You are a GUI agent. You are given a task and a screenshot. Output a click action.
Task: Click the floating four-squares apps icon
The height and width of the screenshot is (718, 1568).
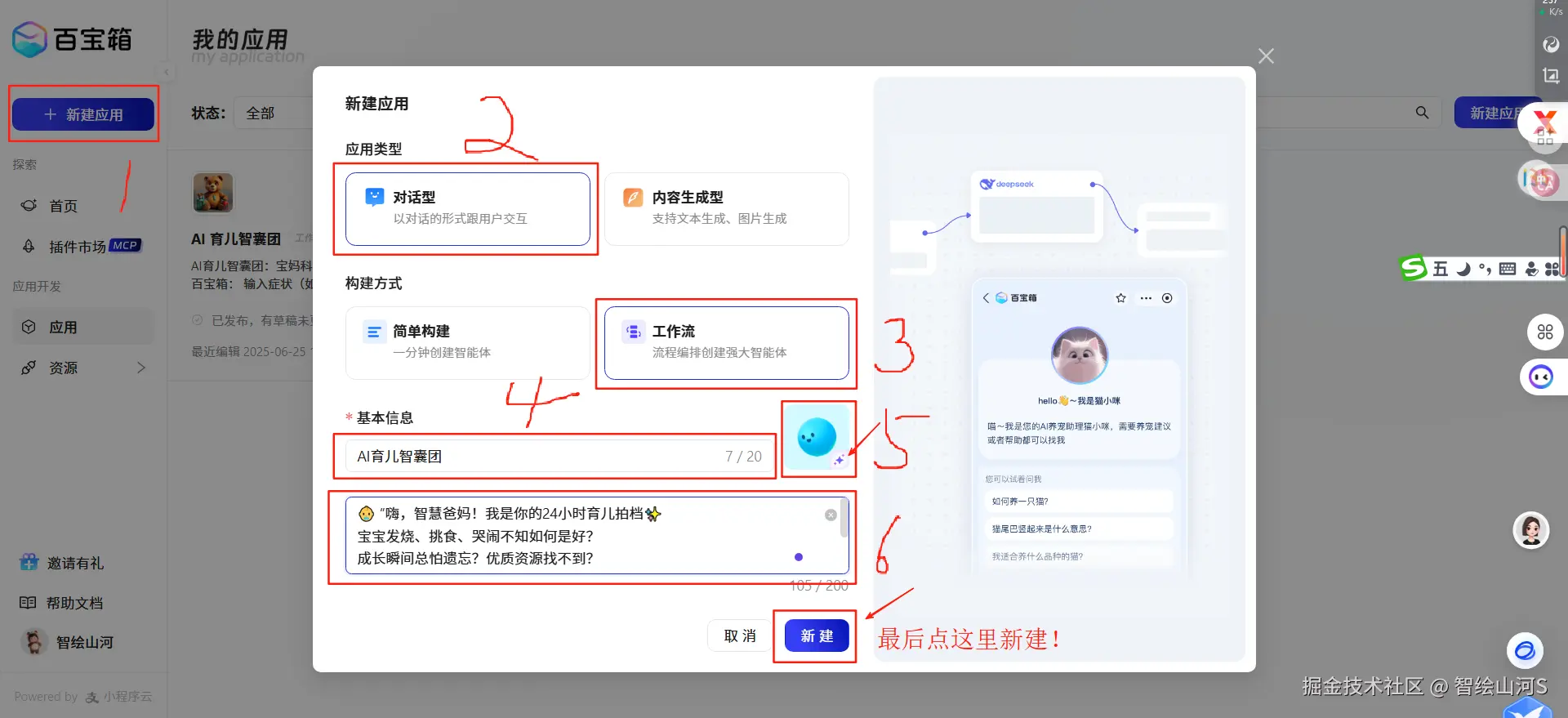(x=1545, y=332)
